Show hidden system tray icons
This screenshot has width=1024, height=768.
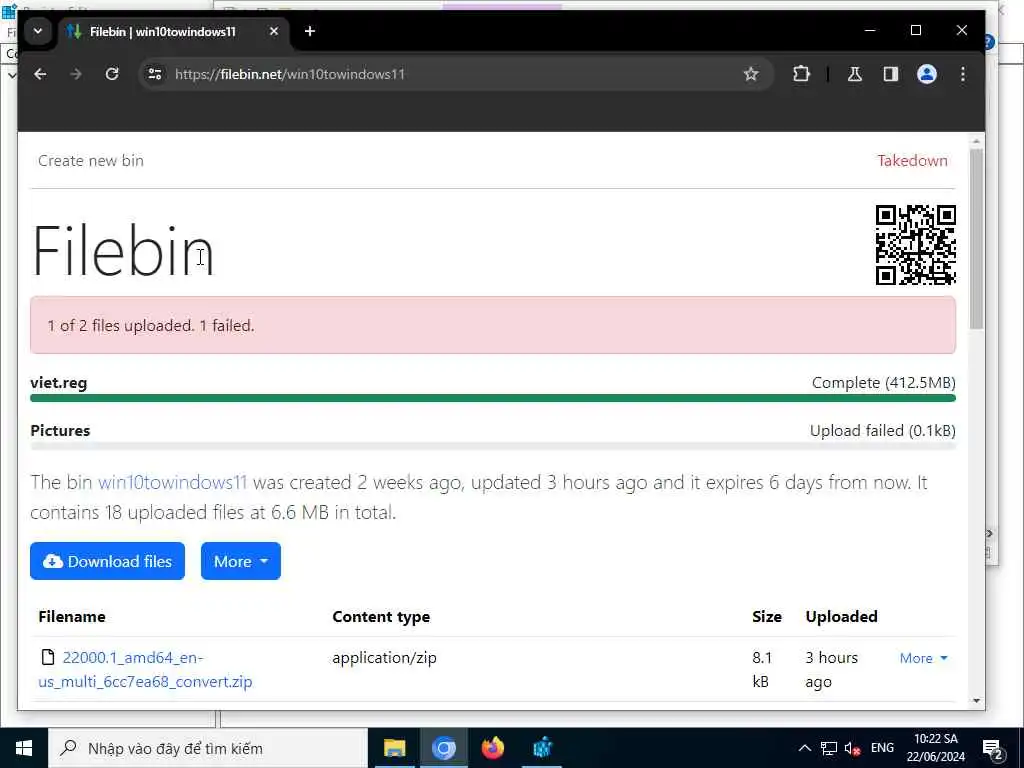pos(805,748)
